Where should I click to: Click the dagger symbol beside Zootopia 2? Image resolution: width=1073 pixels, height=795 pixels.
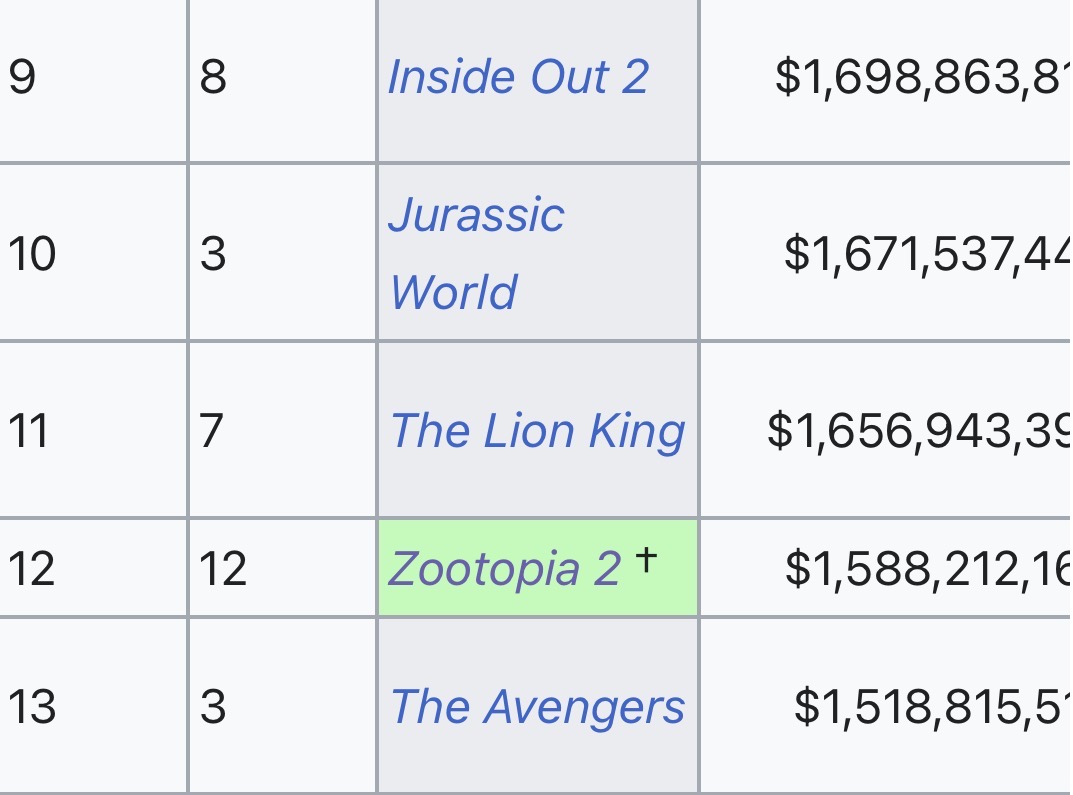pos(647,561)
